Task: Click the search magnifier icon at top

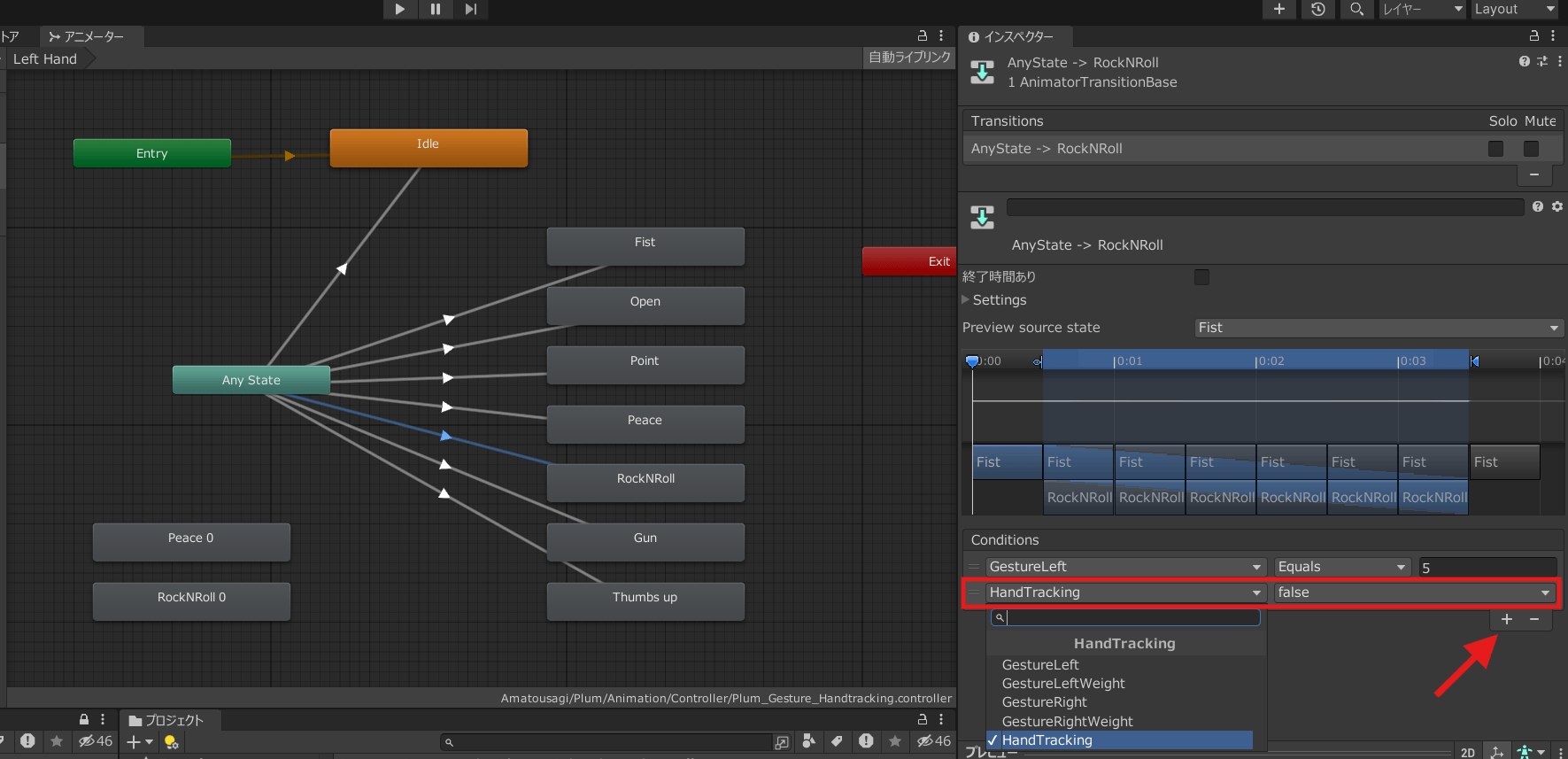Action: (1356, 9)
